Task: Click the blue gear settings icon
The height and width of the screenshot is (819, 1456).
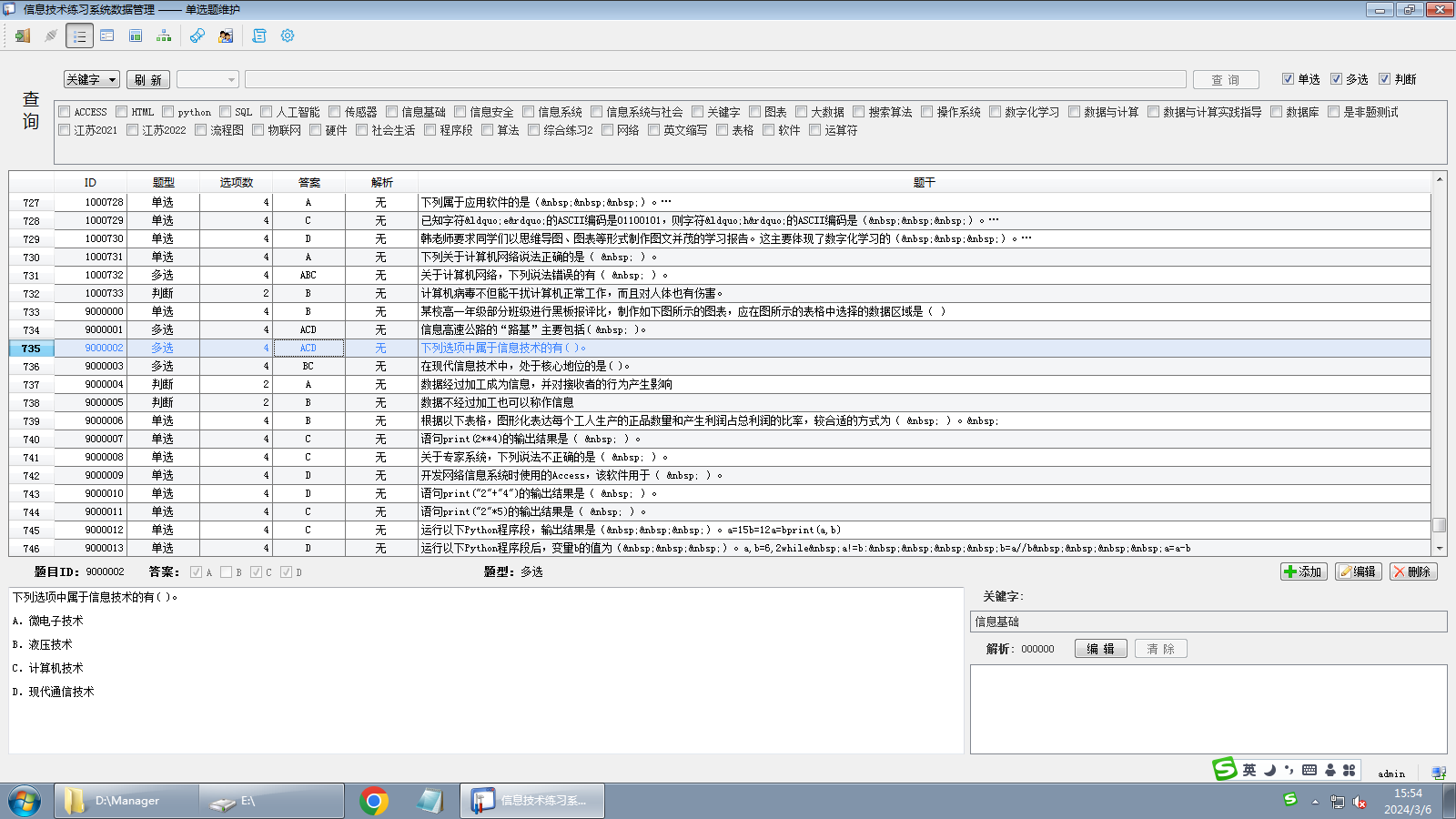Action: (x=288, y=35)
